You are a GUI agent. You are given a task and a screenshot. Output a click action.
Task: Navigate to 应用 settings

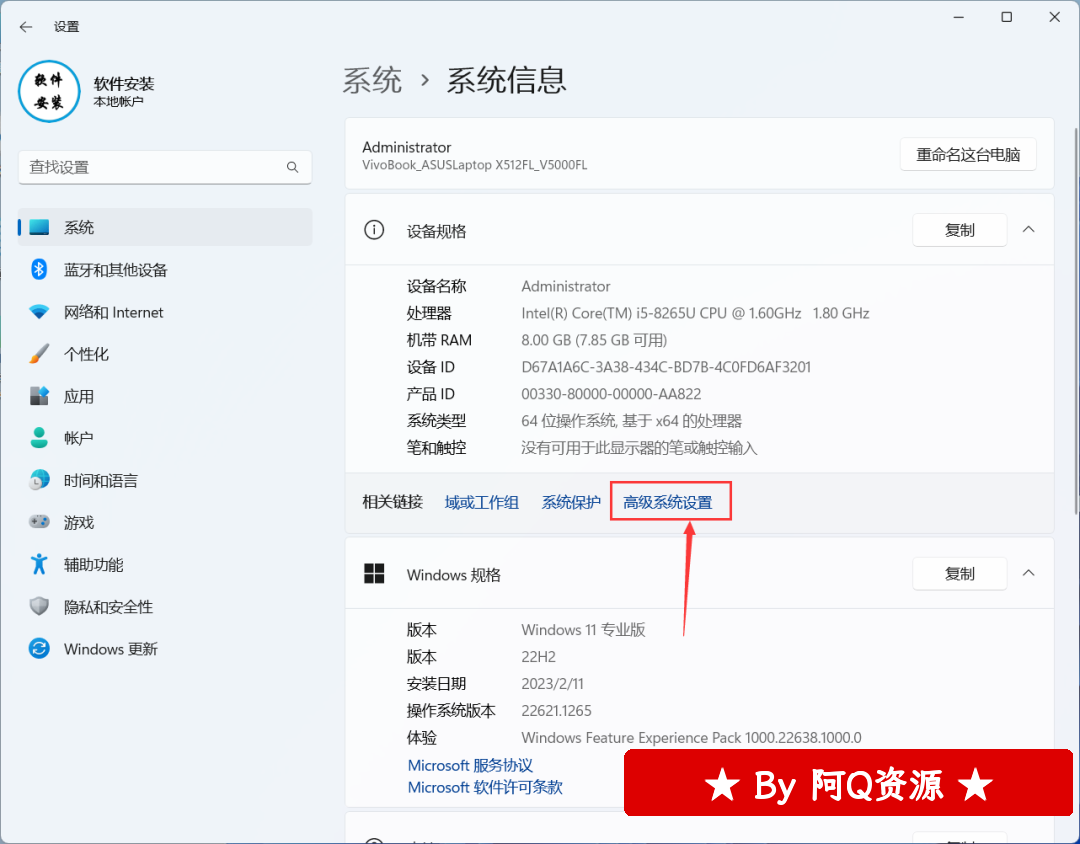(165, 396)
